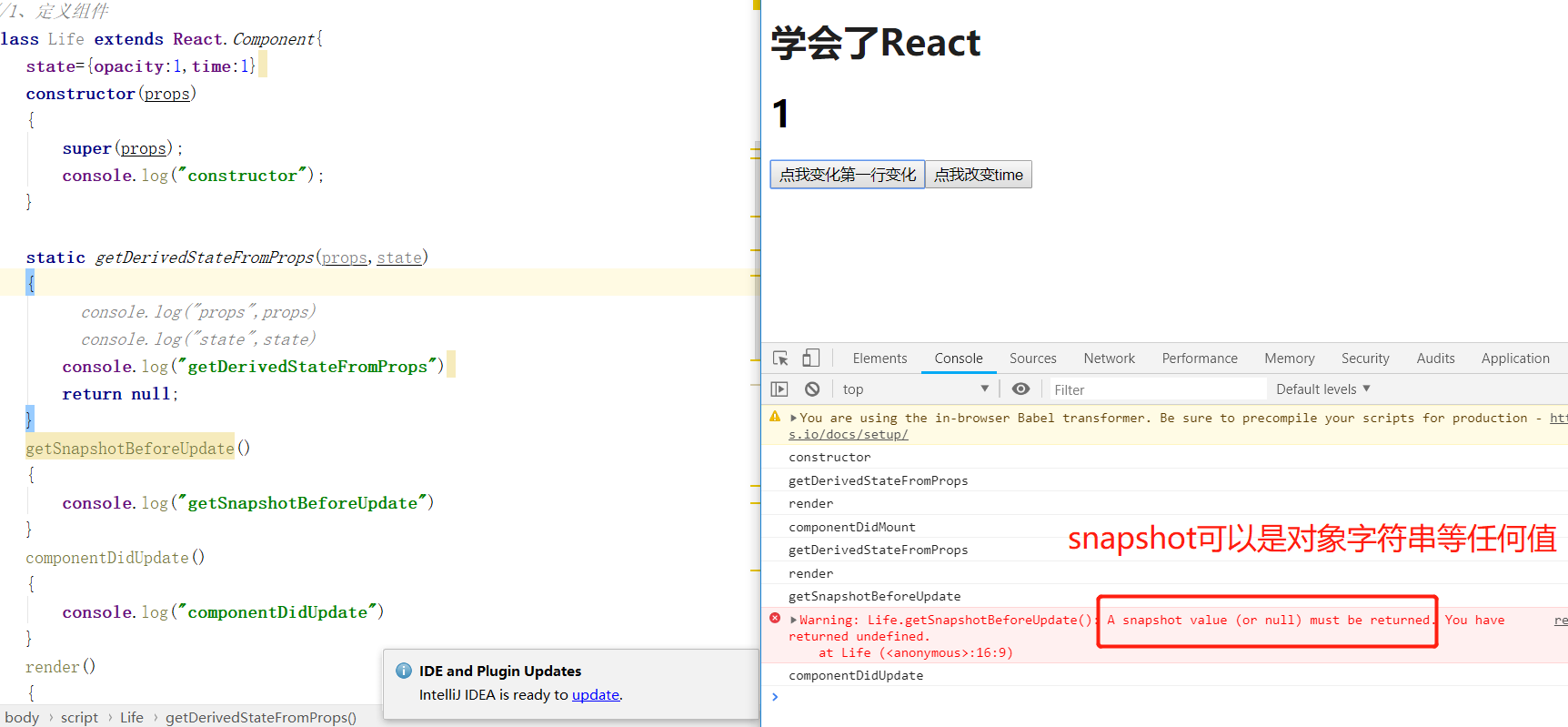Open the top execution context dropdown
This screenshot has width=1568, height=727.
click(x=916, y=389)
